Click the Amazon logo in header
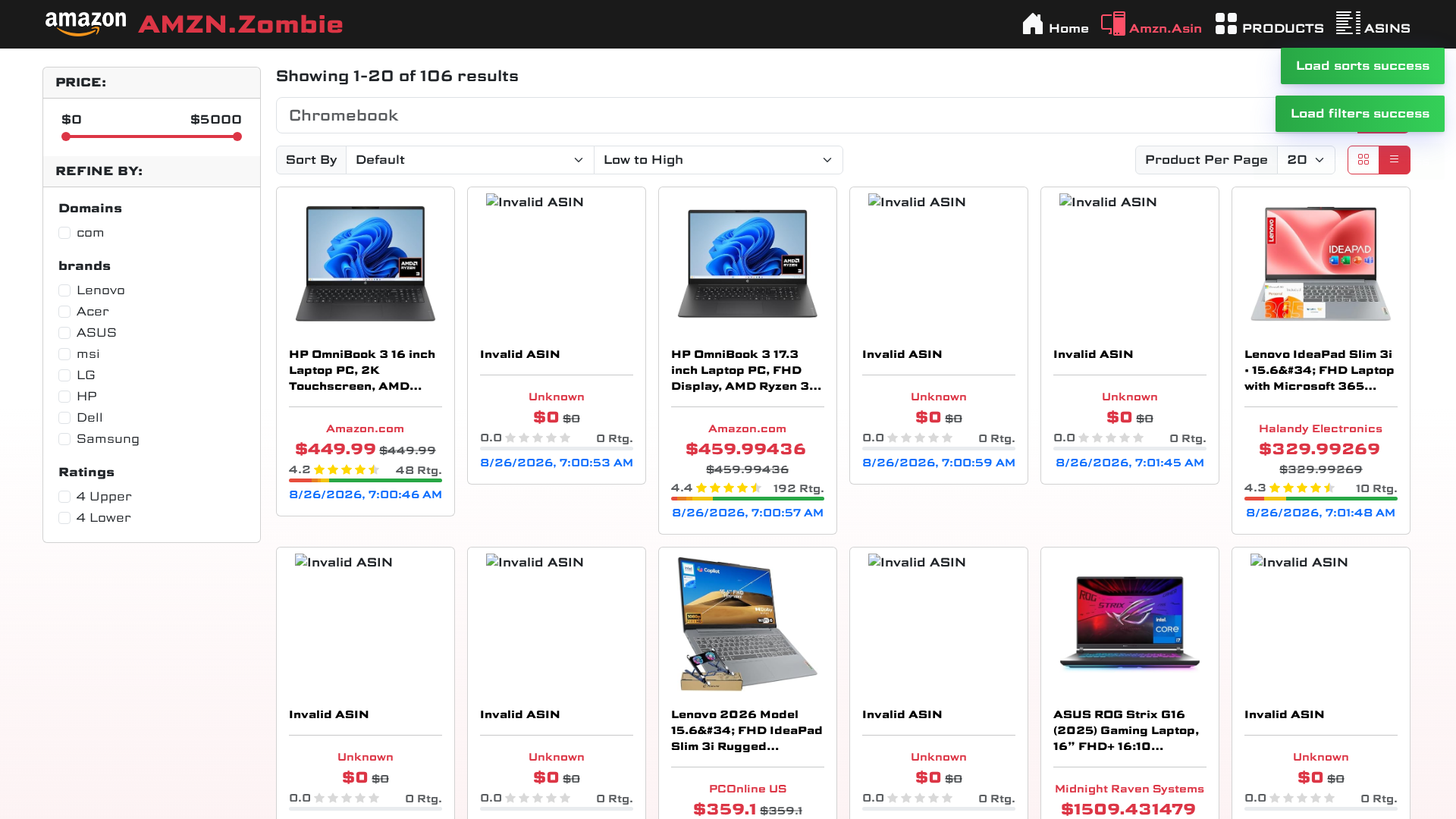Screen dimensions: 1456x819 pyautogui.click(x=86, y=24)
